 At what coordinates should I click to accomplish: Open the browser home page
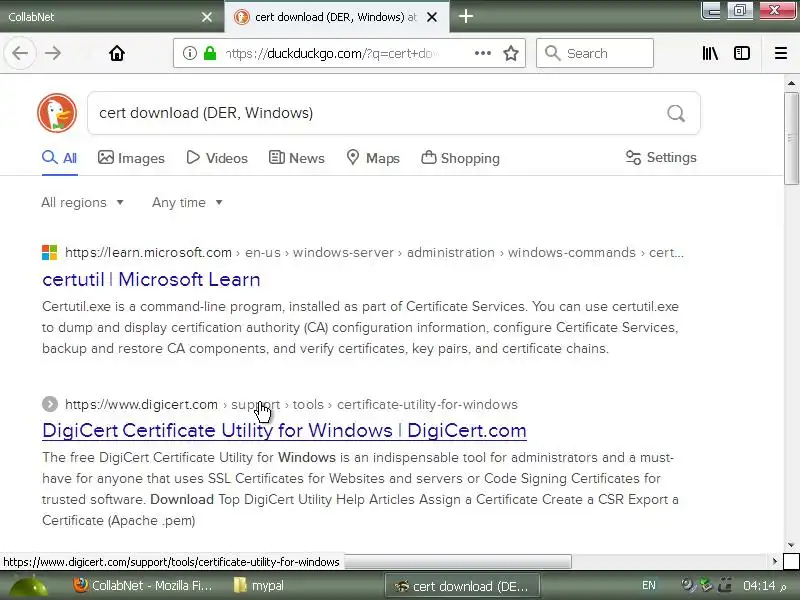117,53
